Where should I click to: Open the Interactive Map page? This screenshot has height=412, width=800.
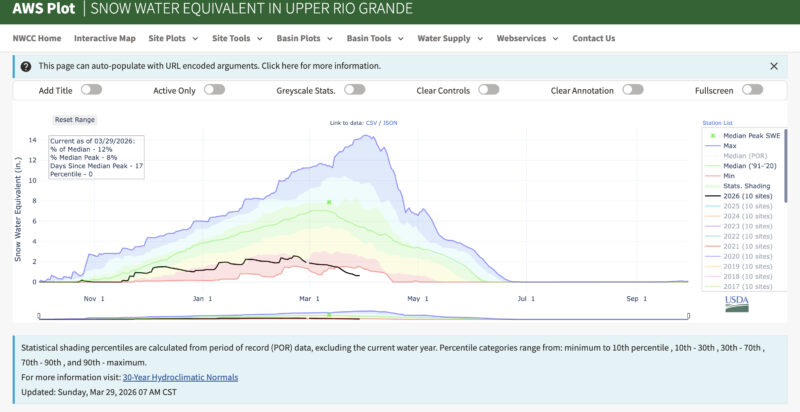(105, 38)
